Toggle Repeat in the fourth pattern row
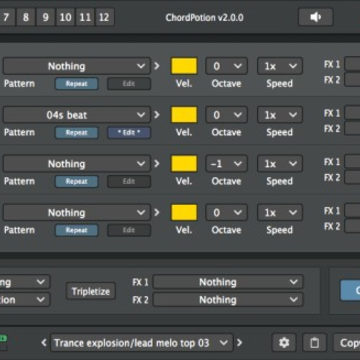The width and height of the screenshot is (360, 360). pos(76,230)
